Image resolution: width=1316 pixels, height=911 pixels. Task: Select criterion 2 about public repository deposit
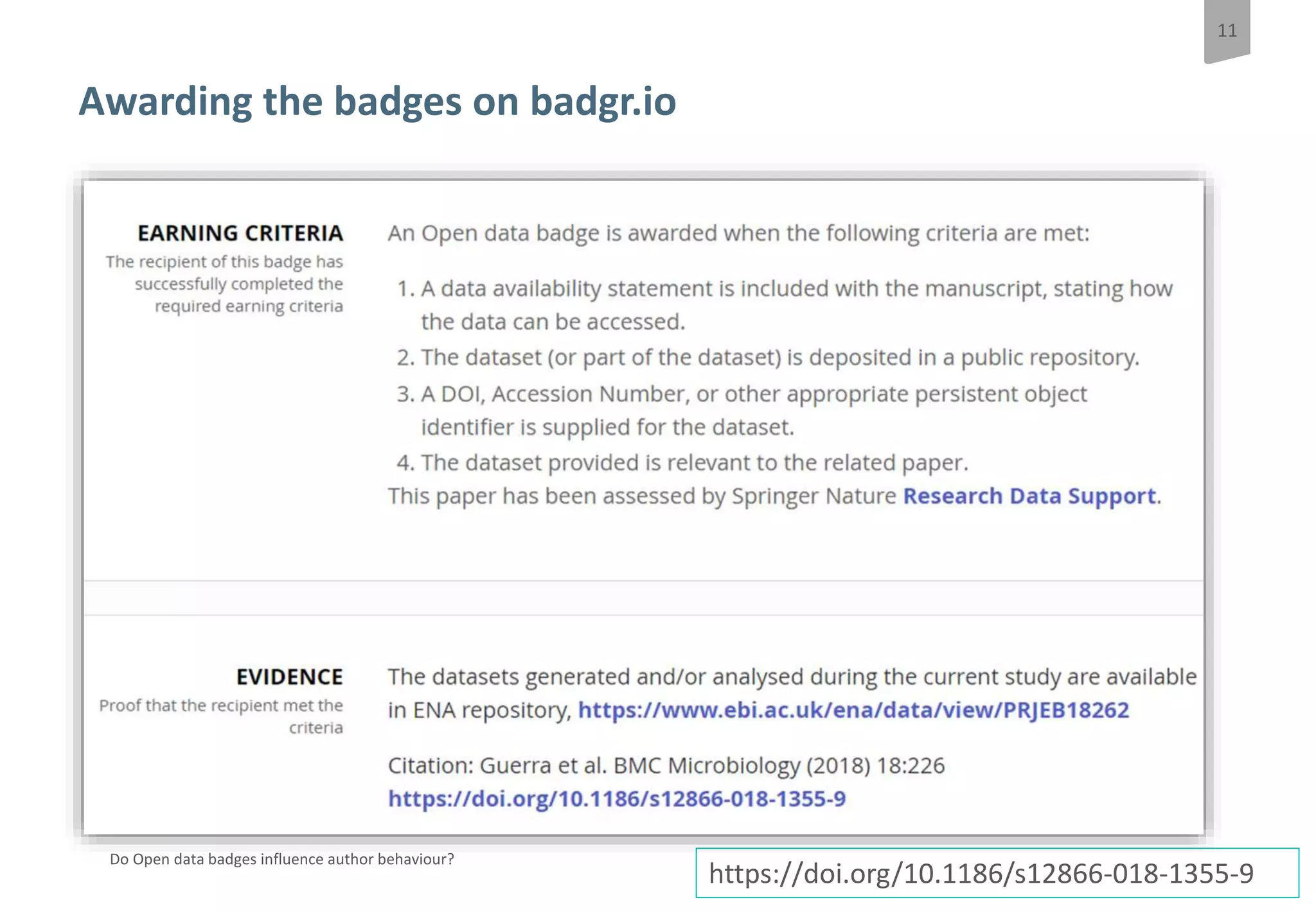click(768, 358)
